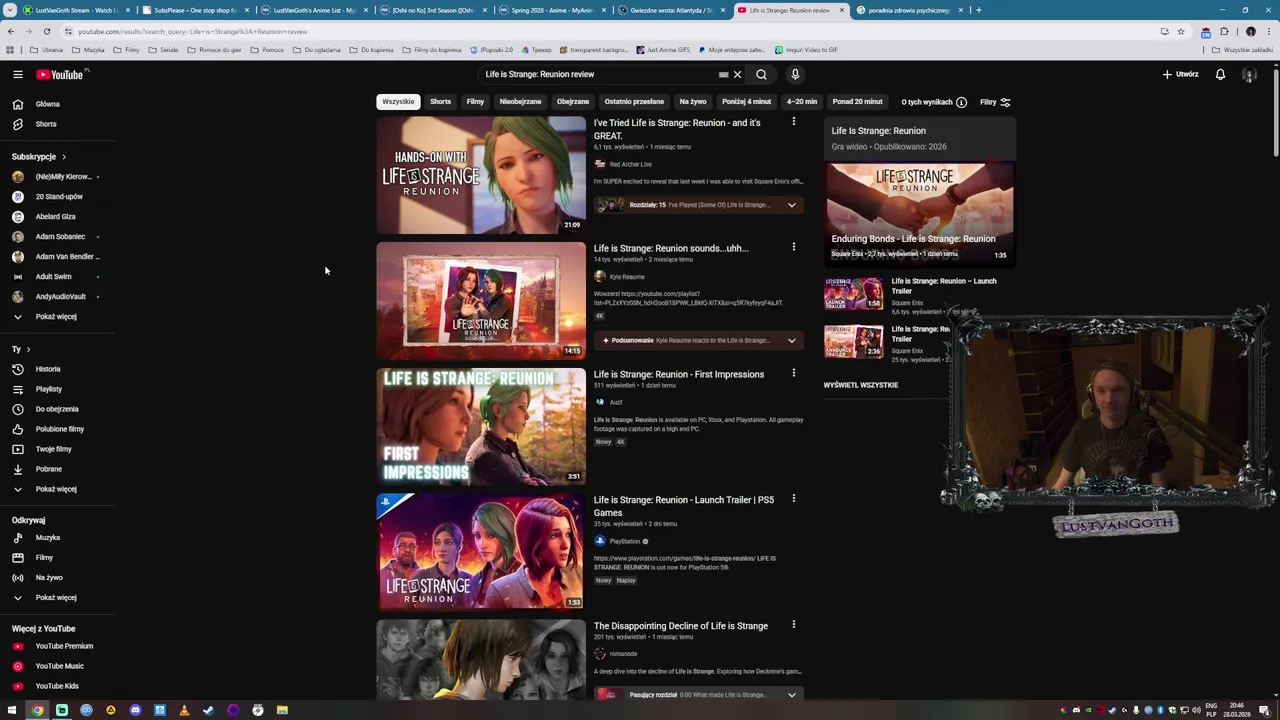Select the Shorts filter chip
Image resolution: width=1280 pixels, height=720 pixels.
[x=440, y=101]
